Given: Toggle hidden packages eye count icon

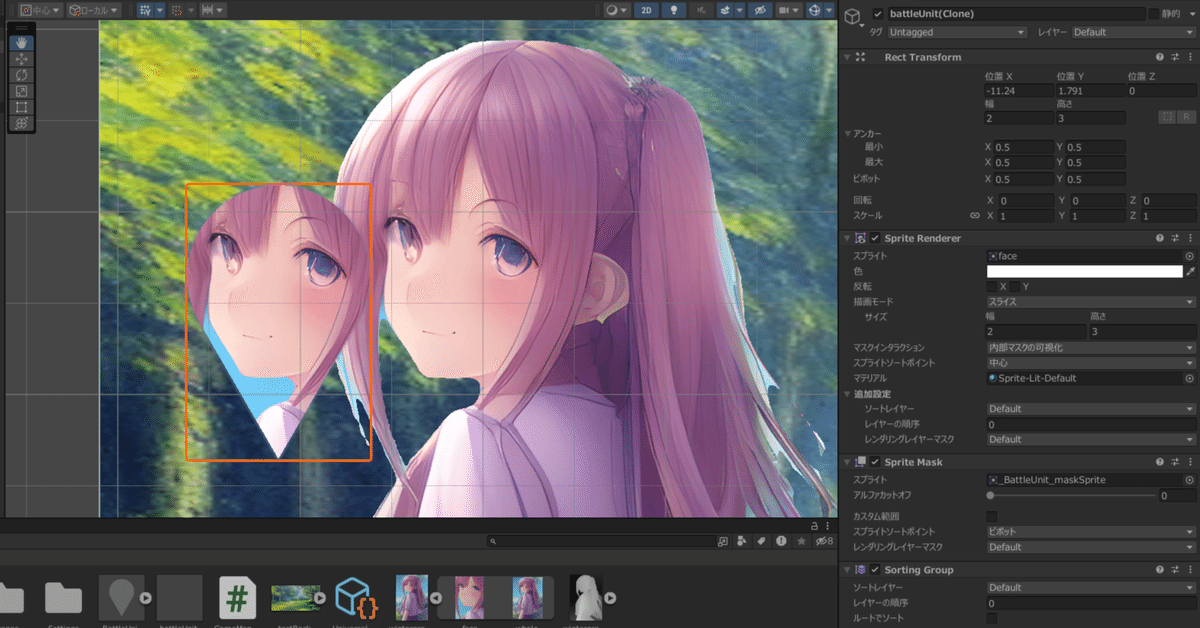Looking at the screenshot, I should [x=824, y=541].
